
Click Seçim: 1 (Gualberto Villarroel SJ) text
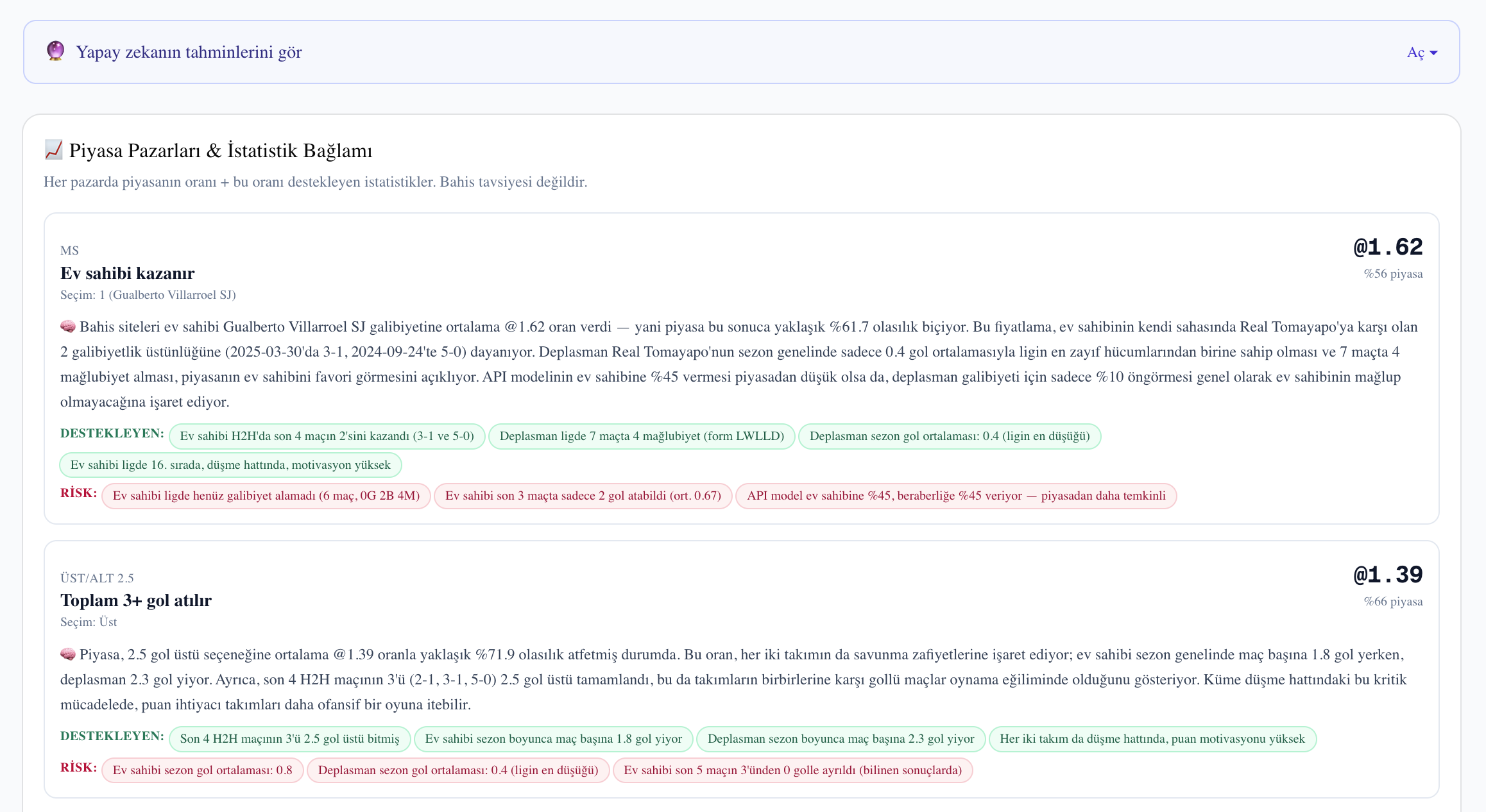(148, 295)
